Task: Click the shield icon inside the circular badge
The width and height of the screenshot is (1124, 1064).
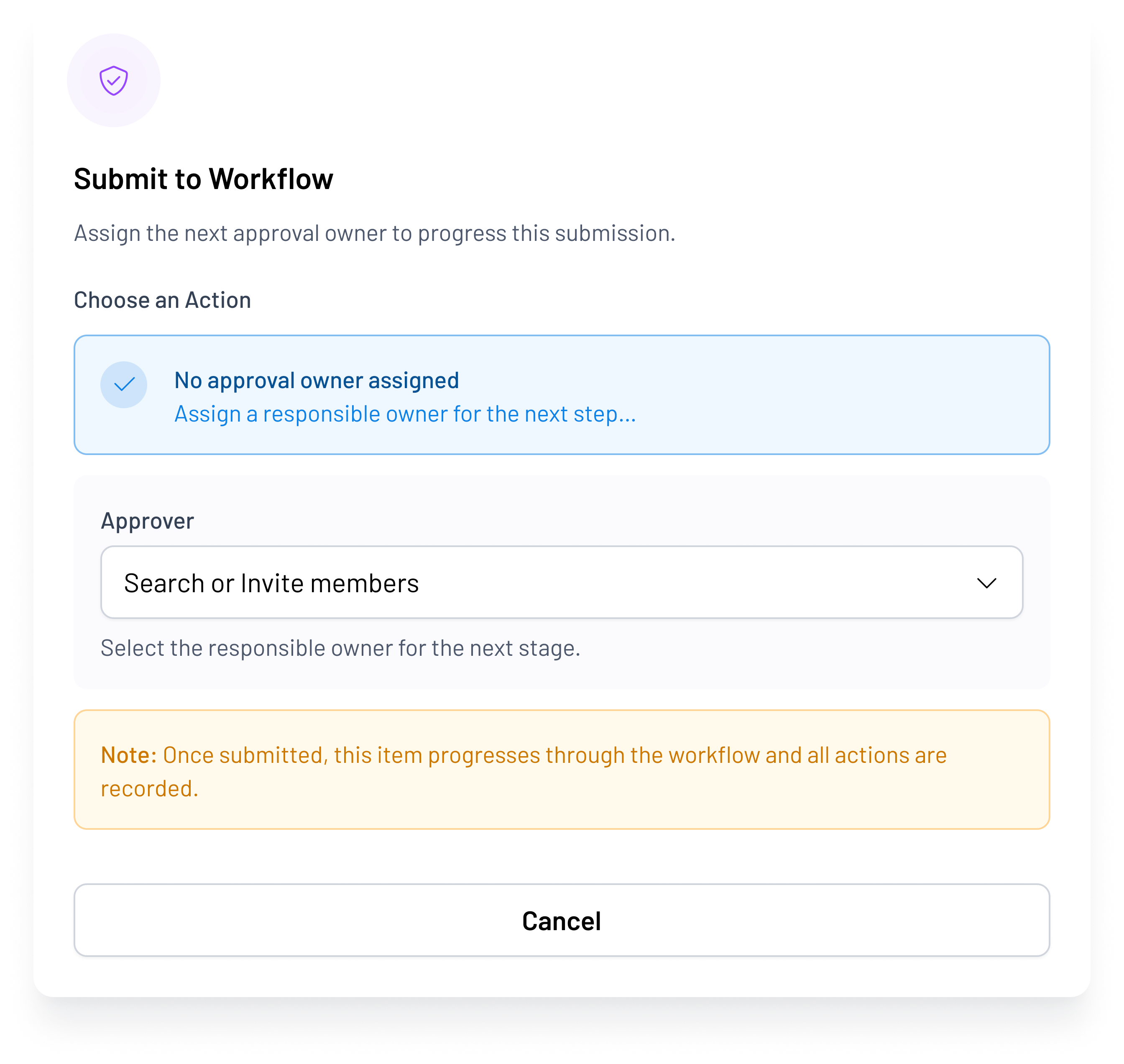Action: [114, 81]
